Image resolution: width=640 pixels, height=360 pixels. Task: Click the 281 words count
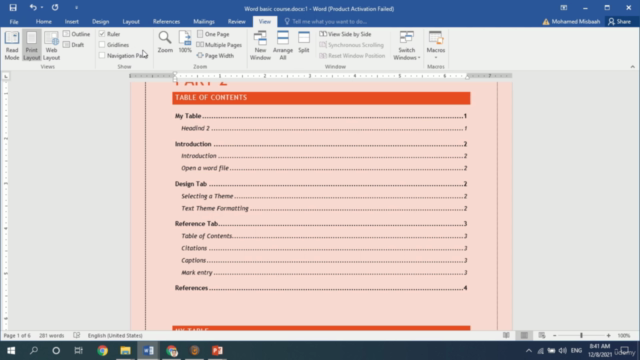pyautogui.click(x=51, y=336)
